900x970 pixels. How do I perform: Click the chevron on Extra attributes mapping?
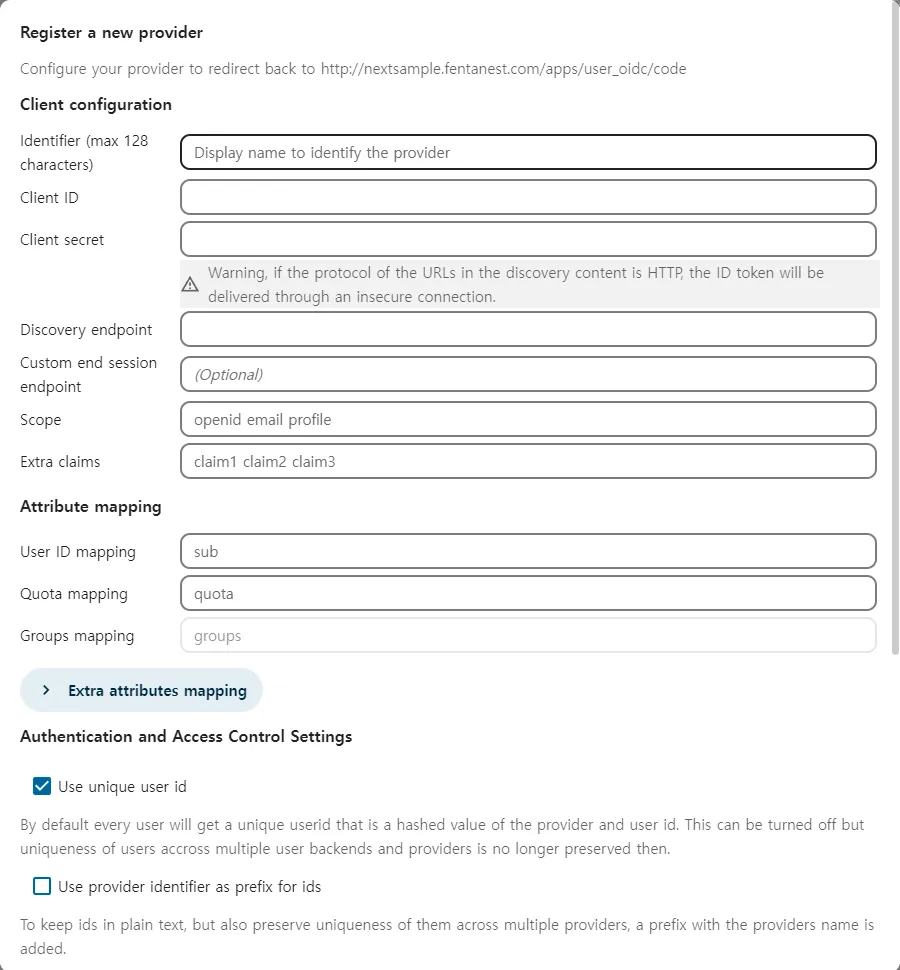point(46,690)
